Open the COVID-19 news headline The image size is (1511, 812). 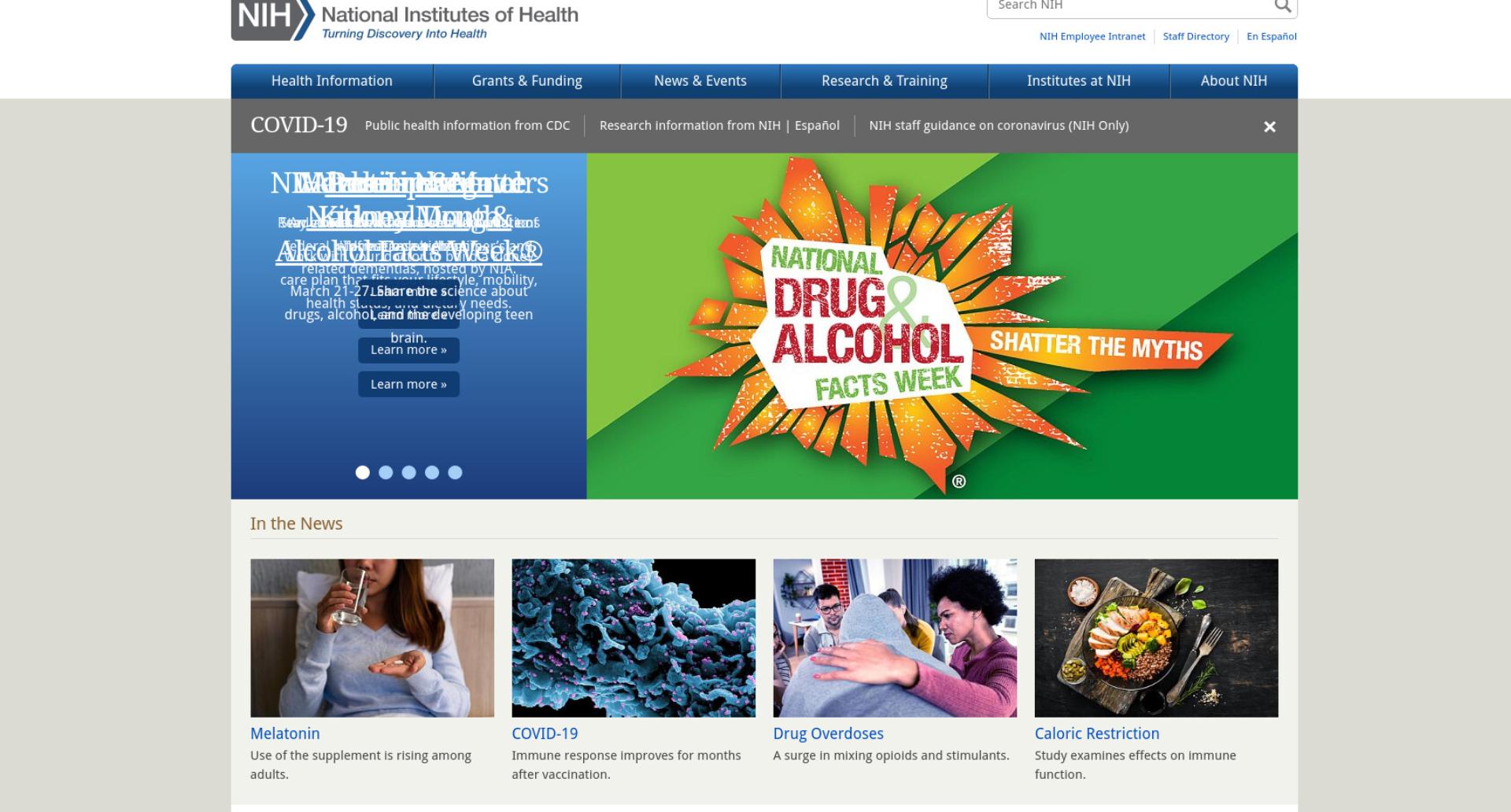pos(545,733)
